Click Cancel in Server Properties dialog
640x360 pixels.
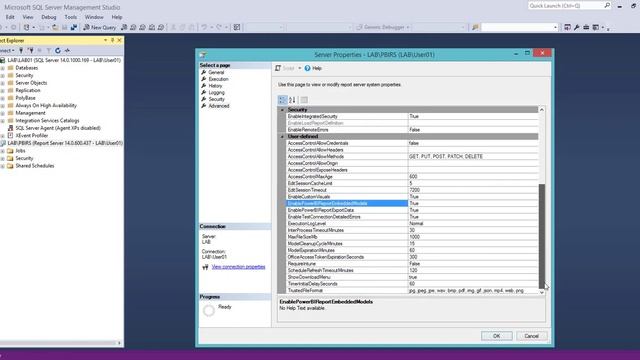pyautogui.click(x=531, y=336)
